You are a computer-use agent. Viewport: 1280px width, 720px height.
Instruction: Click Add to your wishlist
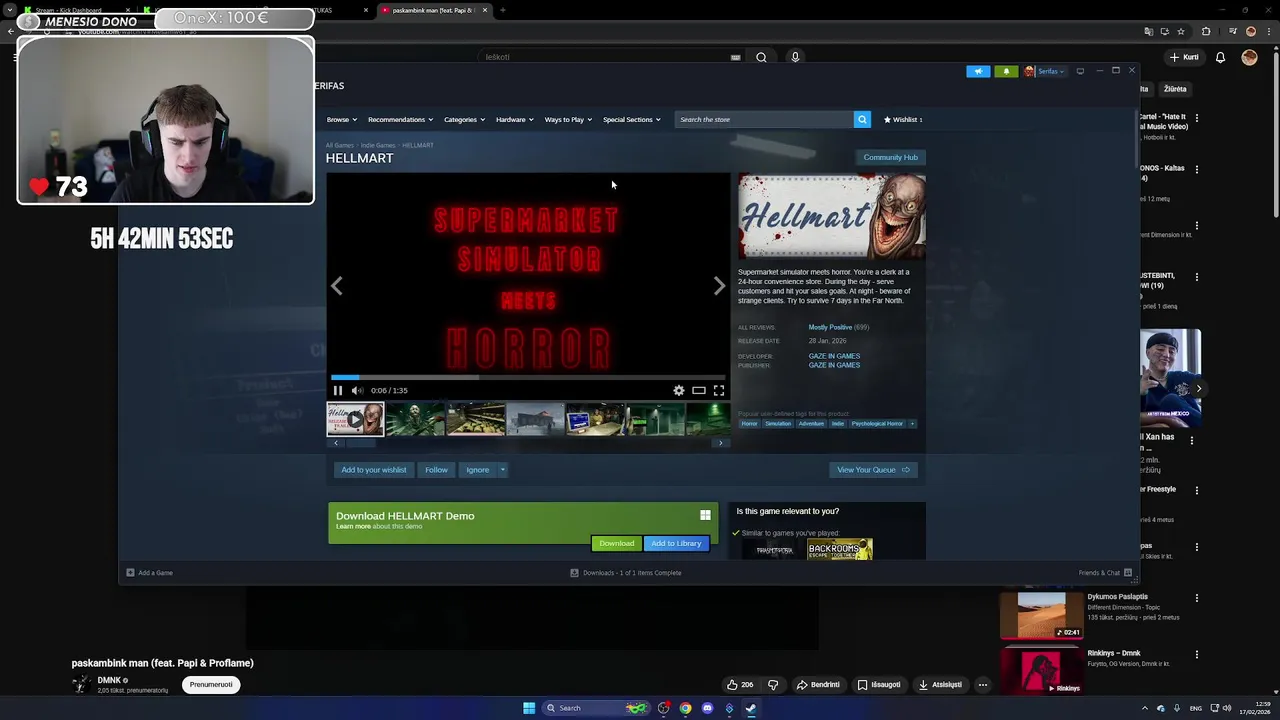point(374,470)
